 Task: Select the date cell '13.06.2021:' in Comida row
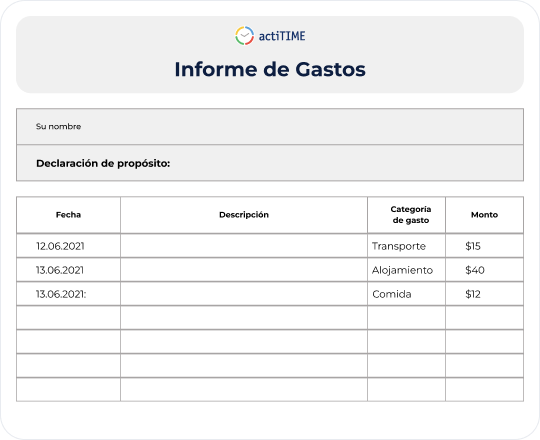click(x=69, y=294)
